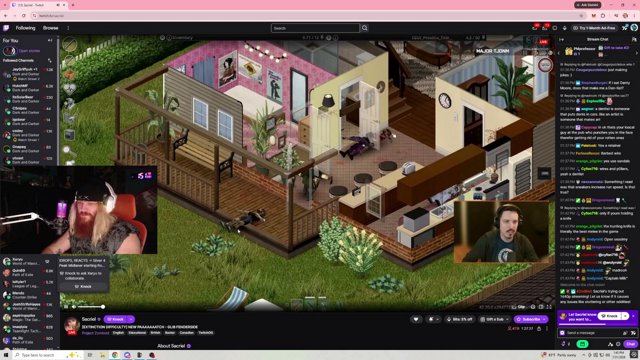Open the whispers icon in top bar
The height and width of the screenshot is (360, 640).
click(555, 28)
